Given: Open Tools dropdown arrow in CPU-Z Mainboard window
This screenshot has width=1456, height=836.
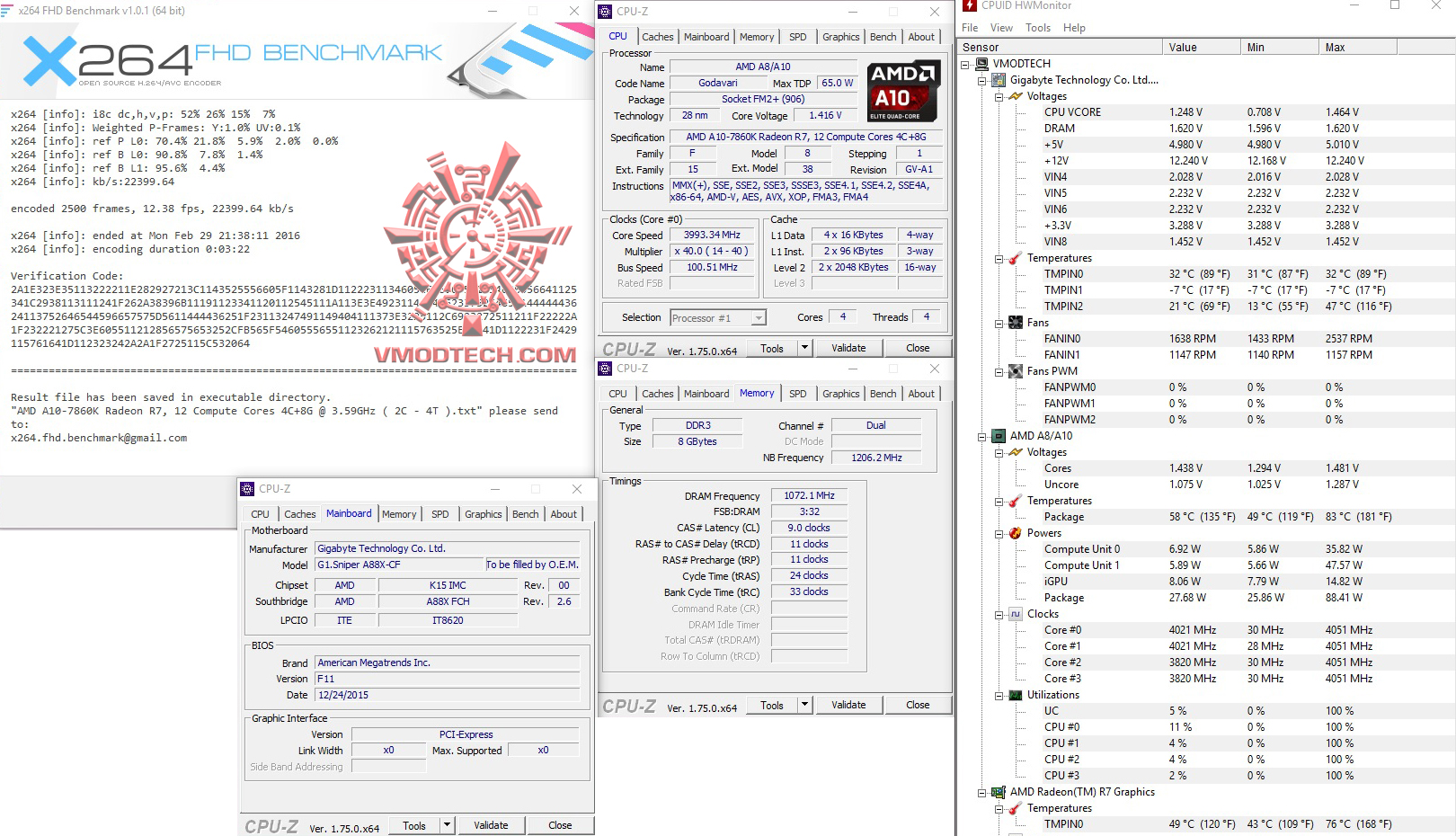Looking at the screenshot, I should [447, 825].
